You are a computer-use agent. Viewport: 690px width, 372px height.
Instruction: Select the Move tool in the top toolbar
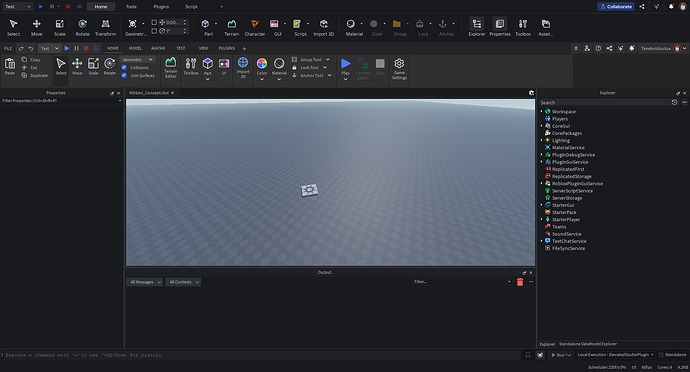pyautogui.click(x=37, y=27)
